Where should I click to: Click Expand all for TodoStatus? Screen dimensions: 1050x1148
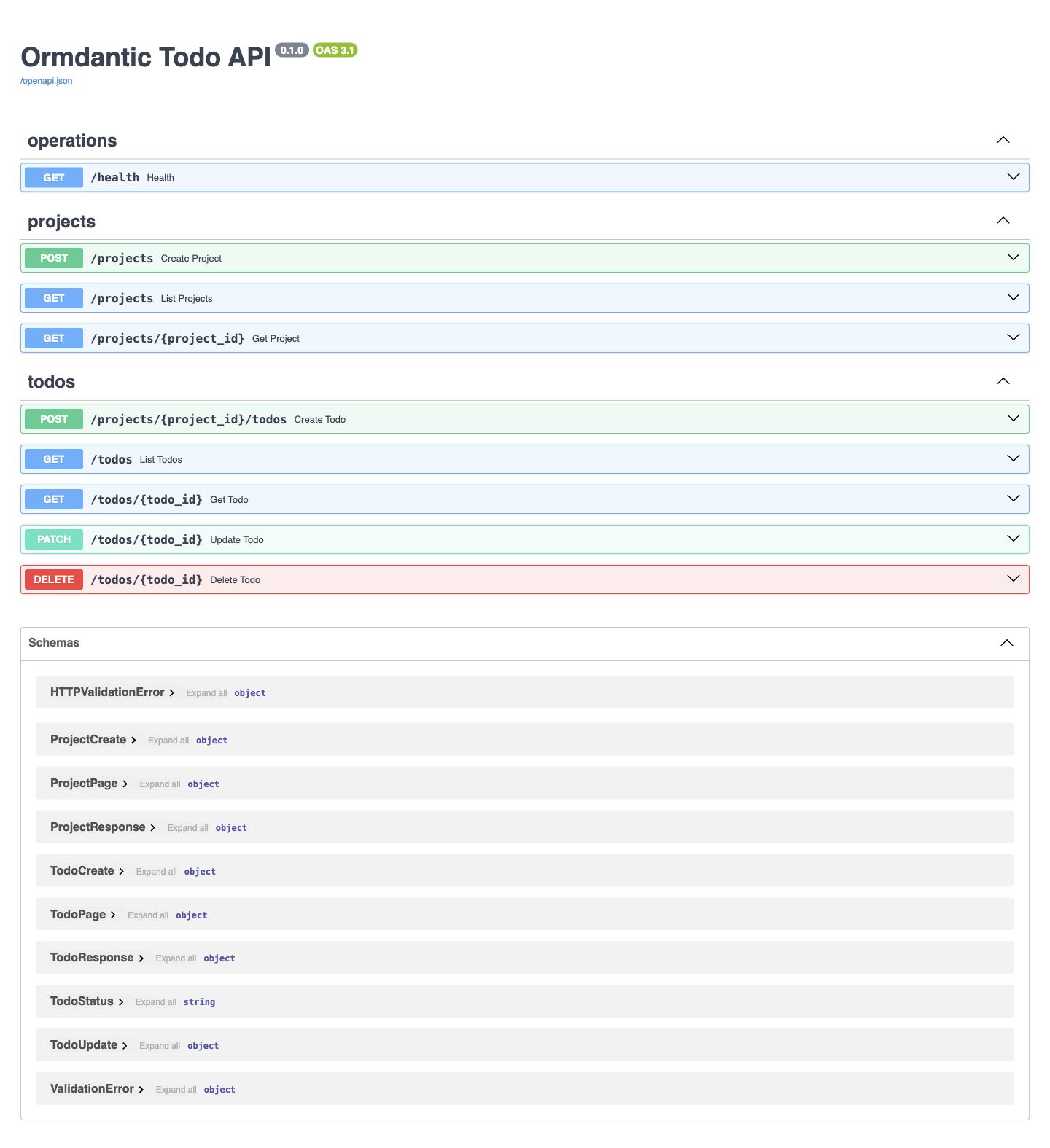pyautogui.click(x=155, y=1002)
